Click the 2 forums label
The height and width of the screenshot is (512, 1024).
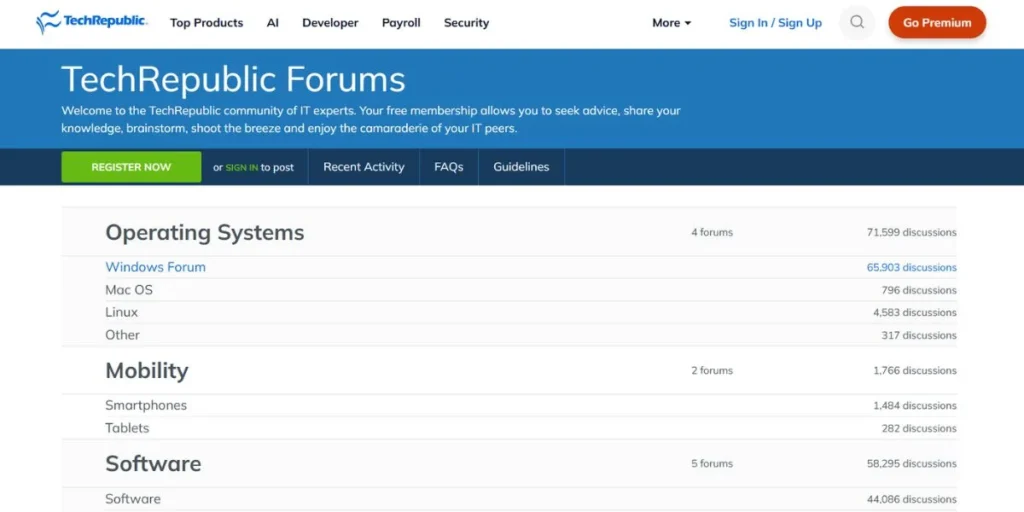click(712, 371)
